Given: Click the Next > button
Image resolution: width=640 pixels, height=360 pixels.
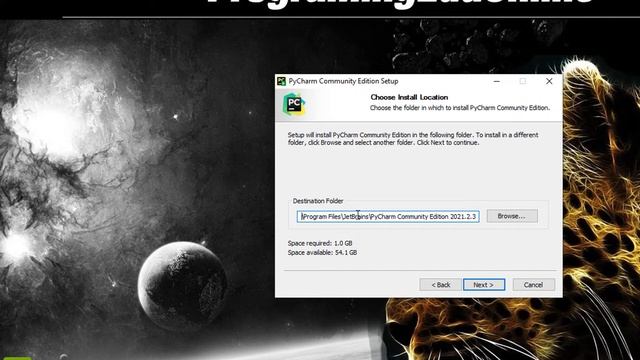Looking at the screenshot, I should [x=484, y=284].
